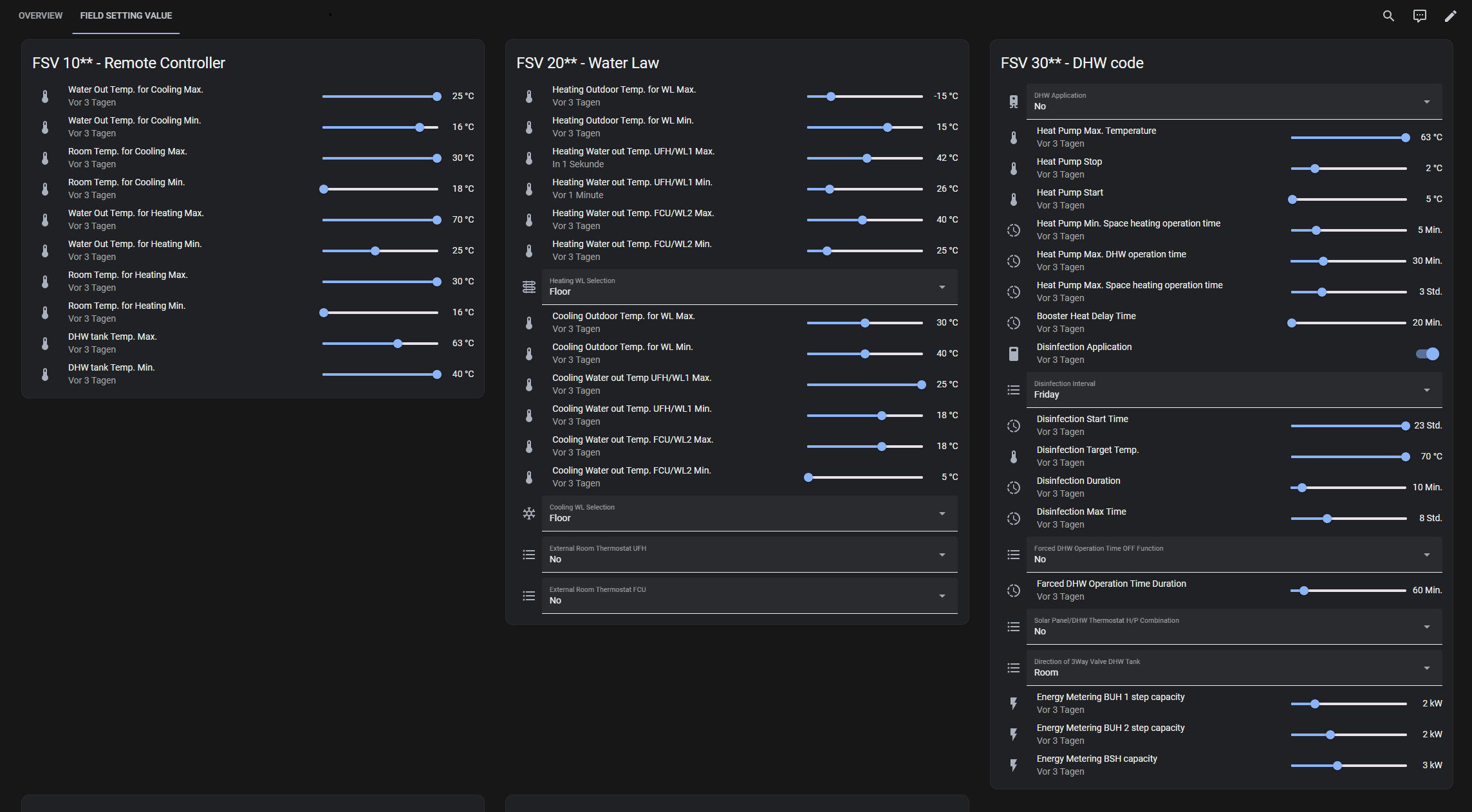Image resolution: width=1472 pixels, height=812 pixels.
Task: Click the snowflake icon for Cooling WL Selection
Action: click(x=529, y=513)
